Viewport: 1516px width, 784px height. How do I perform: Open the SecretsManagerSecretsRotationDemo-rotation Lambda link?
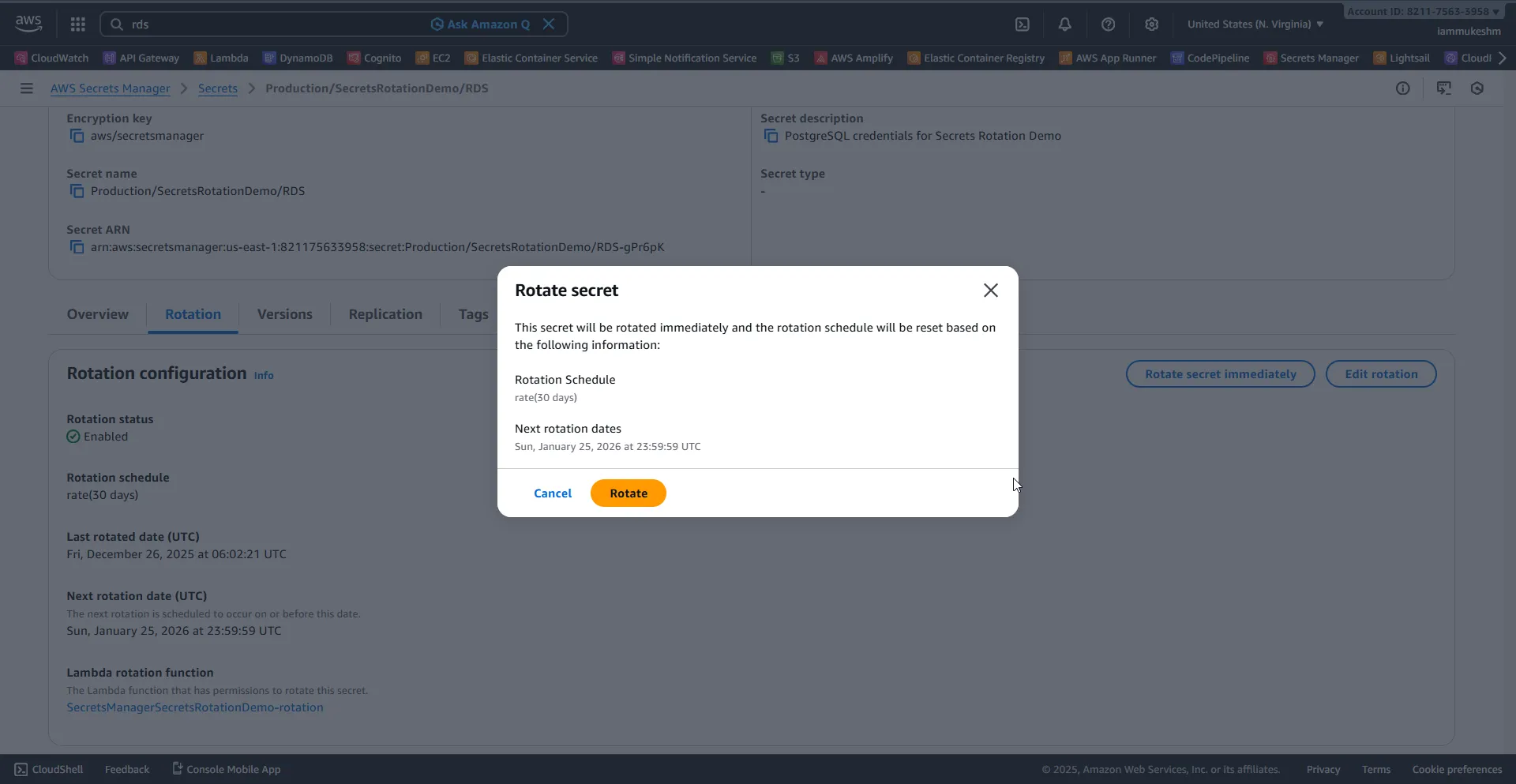194,707
